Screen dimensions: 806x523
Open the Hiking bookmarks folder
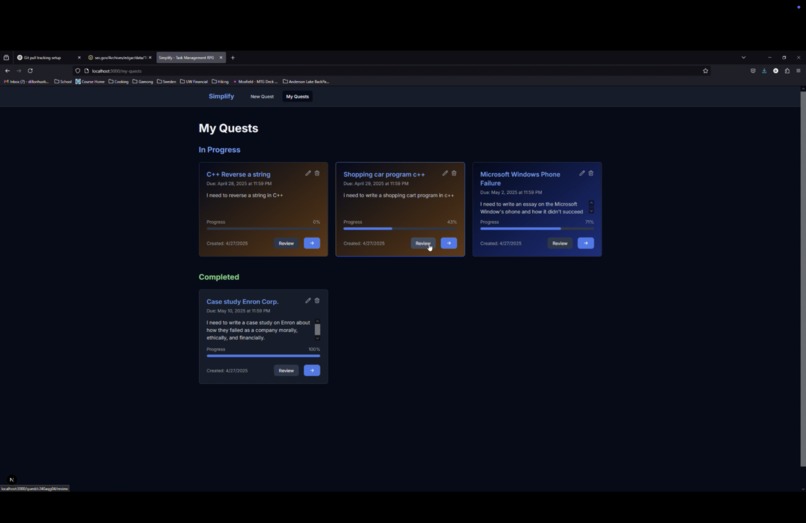coord(221,81)
